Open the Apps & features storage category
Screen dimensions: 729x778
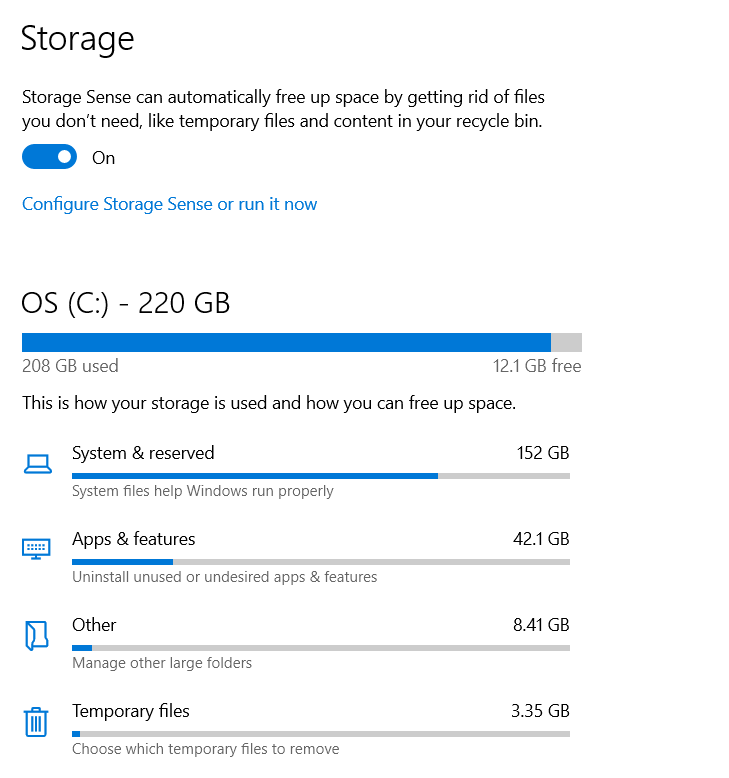[x=133, y=539]
